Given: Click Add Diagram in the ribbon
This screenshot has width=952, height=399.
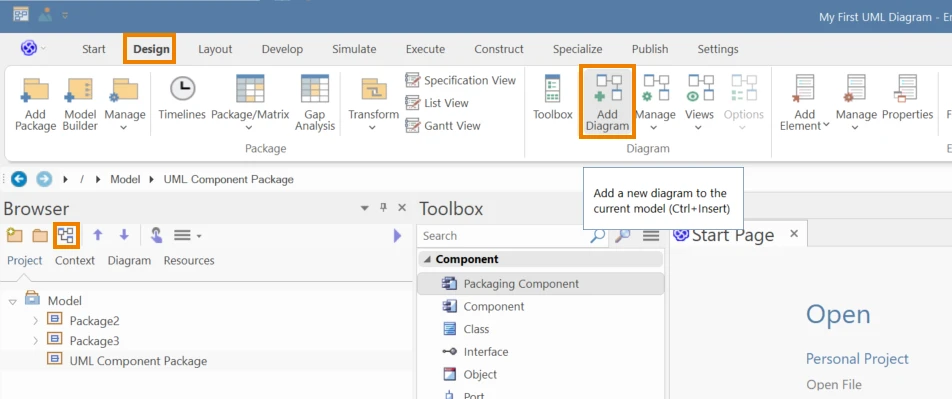Looking at the screenshot, I should pos(607,102).
